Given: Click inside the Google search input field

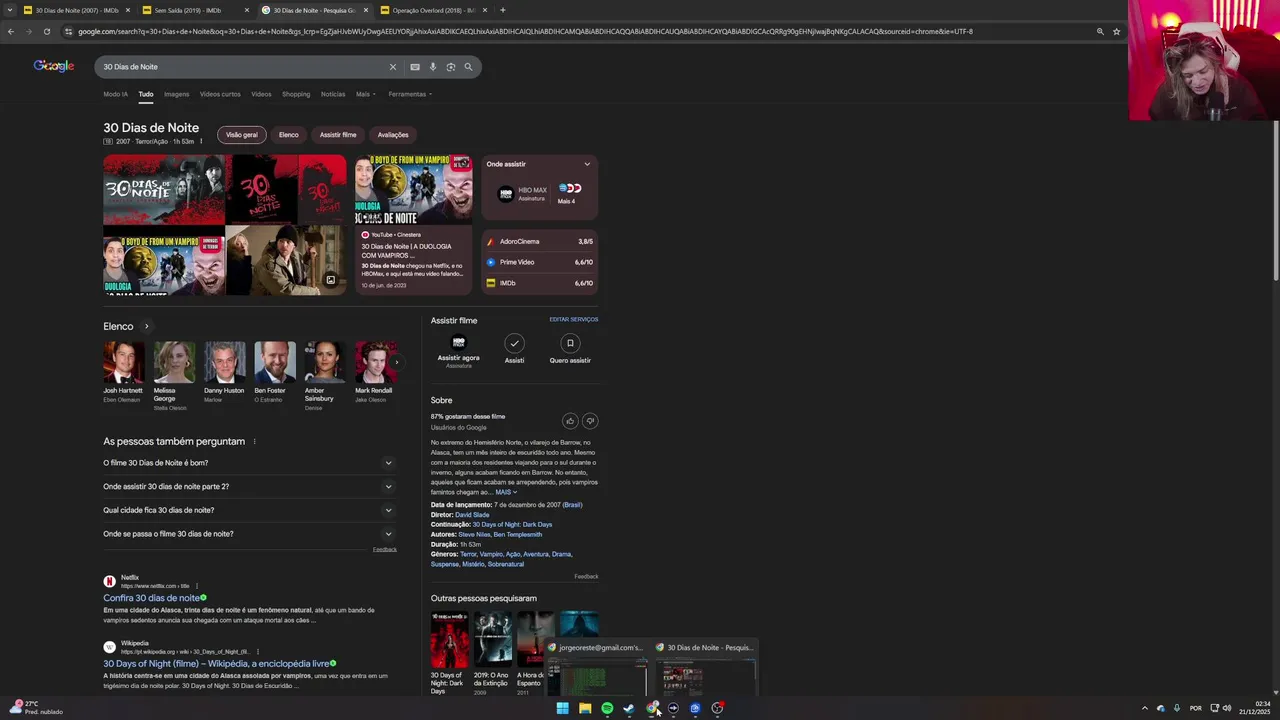Looking at the screenshot, I should click(245, 67).
